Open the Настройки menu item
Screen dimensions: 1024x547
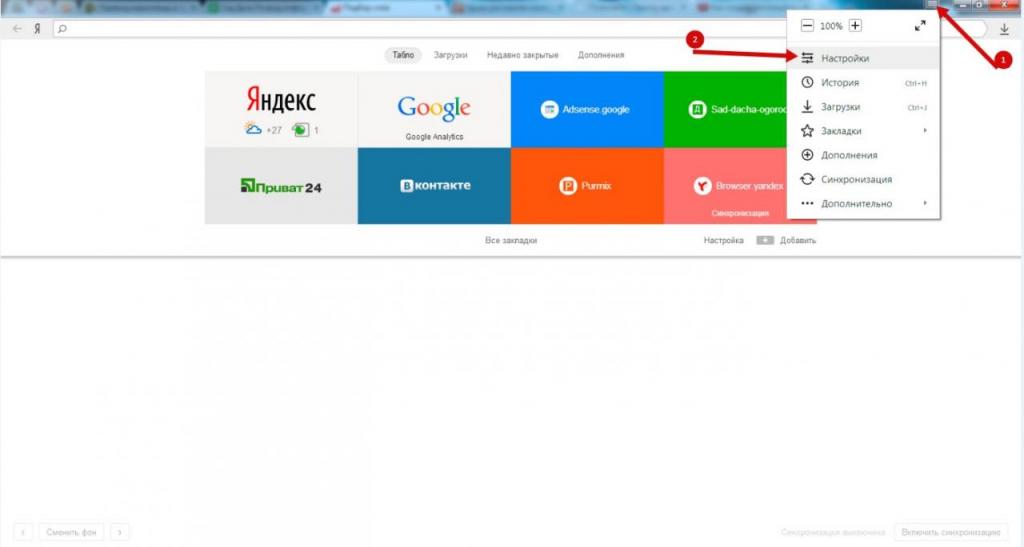863,58
